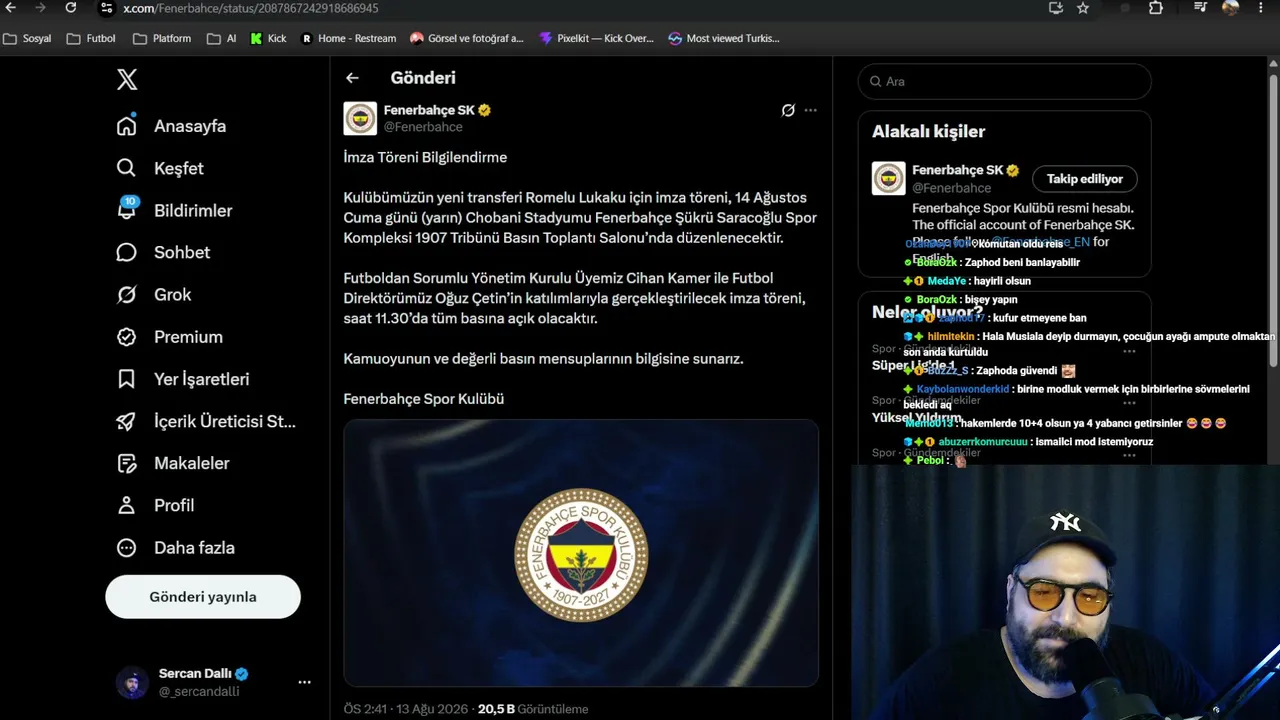The image size is (1280, 720).
Task: Open Keşfet from the sidebar
Action: [160, 168]
